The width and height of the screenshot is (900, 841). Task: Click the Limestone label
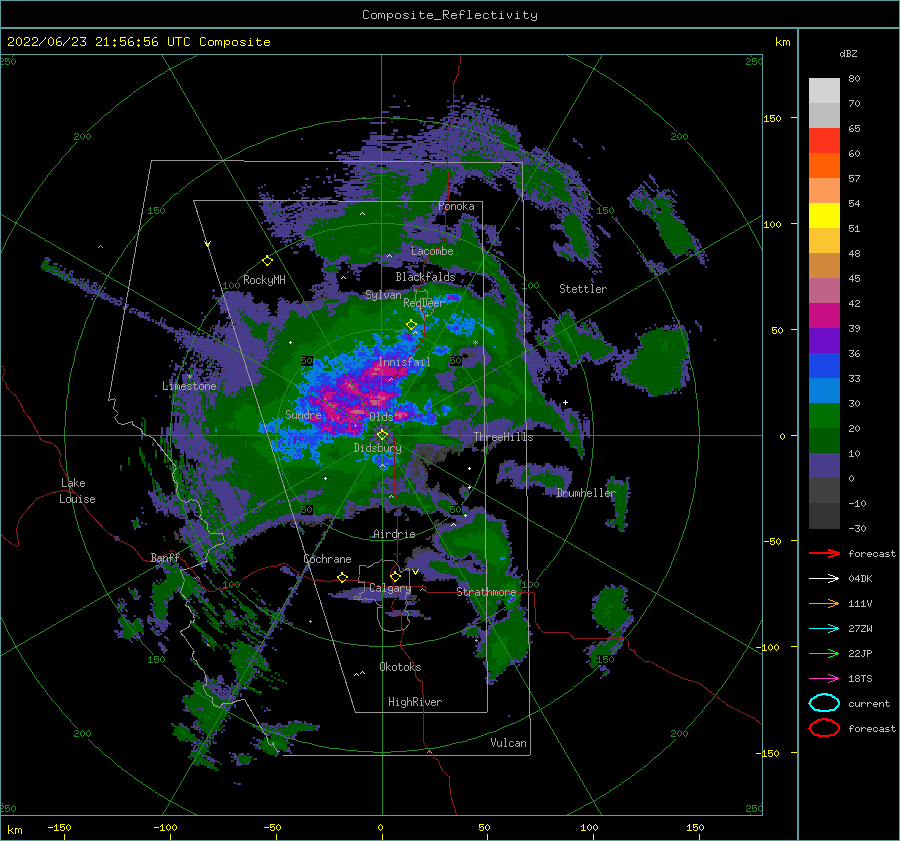[x=189, y=386]
